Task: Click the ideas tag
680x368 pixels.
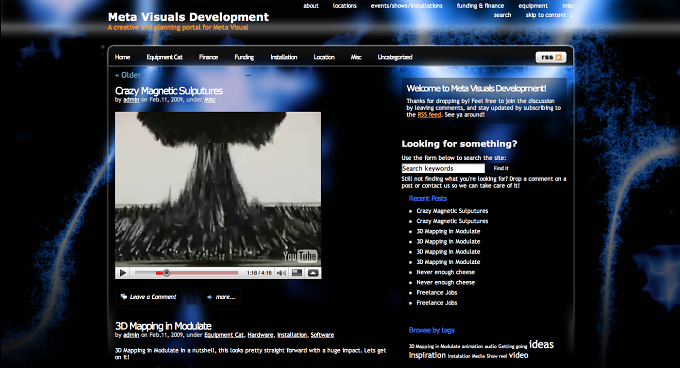Action: click(541, 344)
